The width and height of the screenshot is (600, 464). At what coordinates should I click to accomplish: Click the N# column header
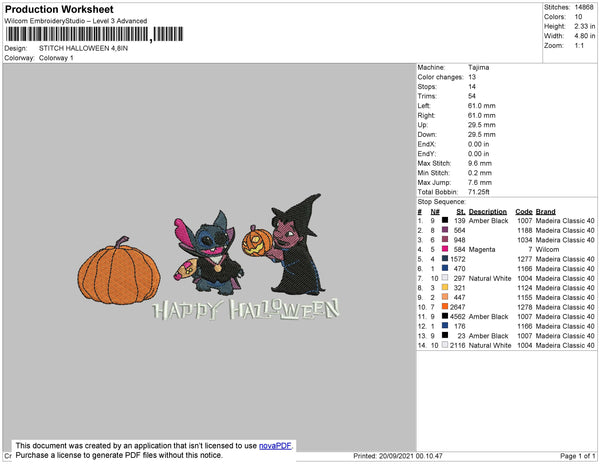[x=435, y=212]
